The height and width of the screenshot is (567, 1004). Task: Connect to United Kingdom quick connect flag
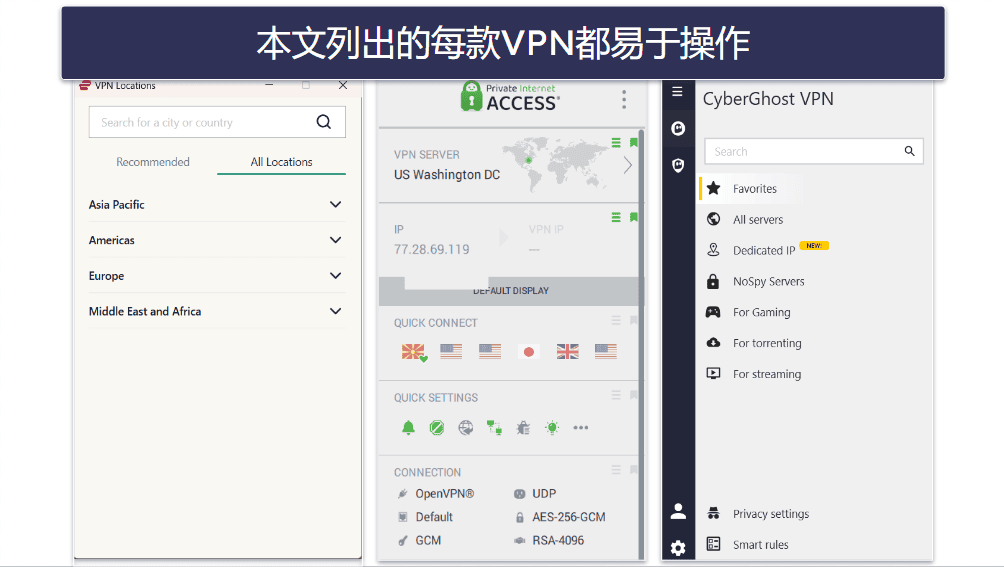click(567, 351)
